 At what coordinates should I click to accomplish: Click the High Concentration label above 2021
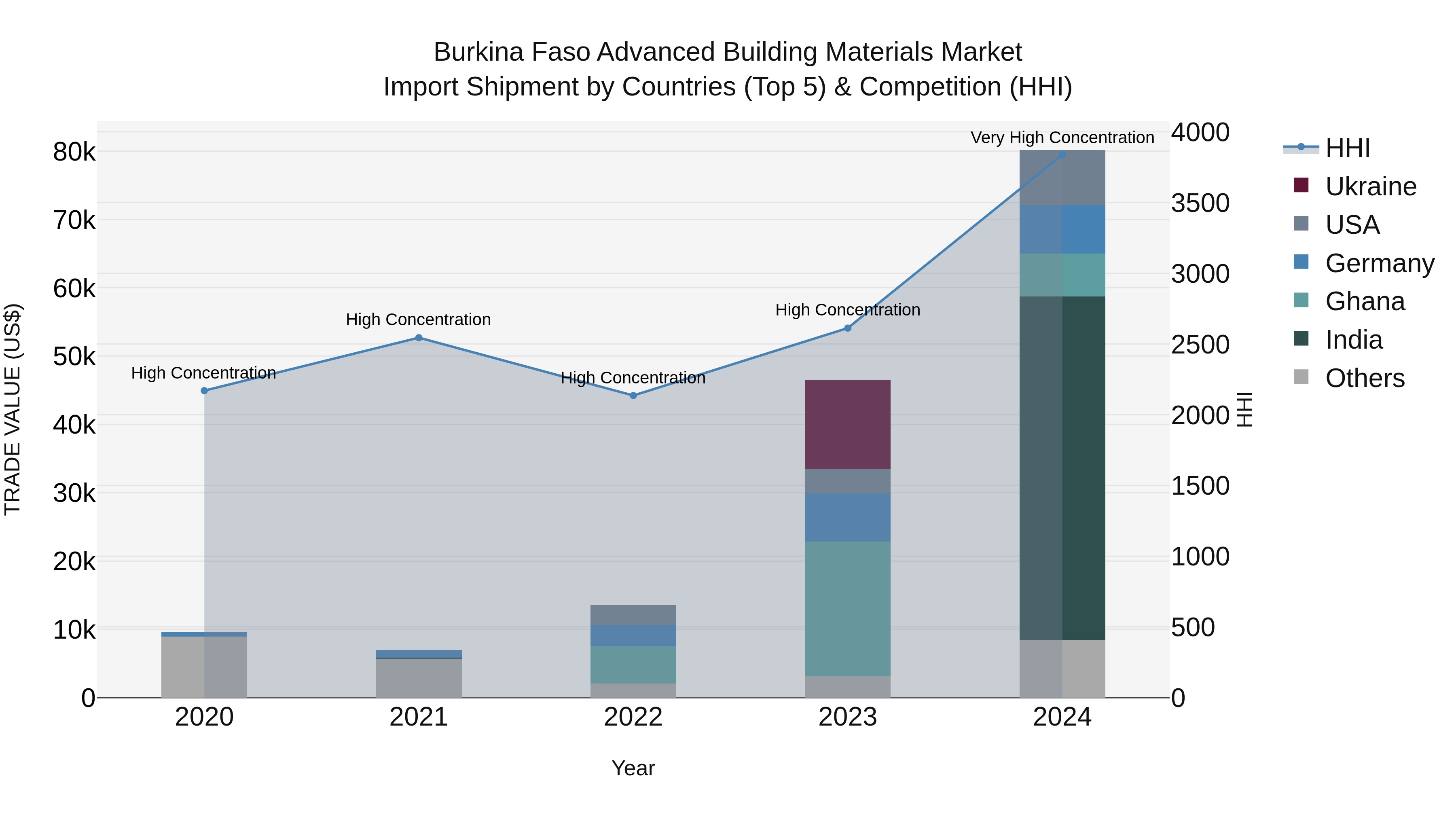click(x=418, y=320)
